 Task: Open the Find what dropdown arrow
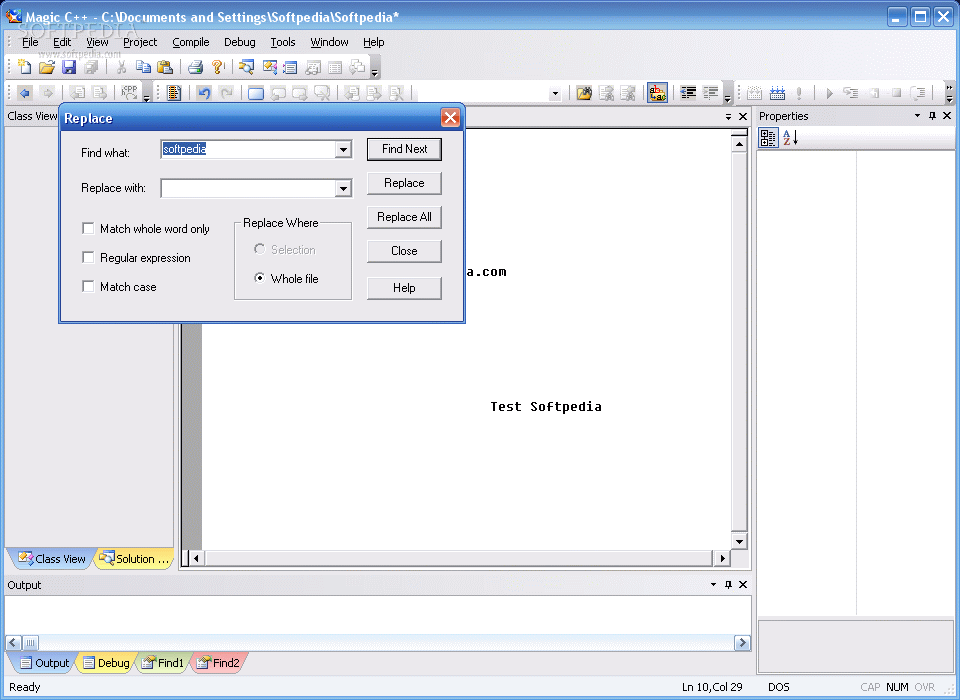pyautogui.click(x=343, y=149)
